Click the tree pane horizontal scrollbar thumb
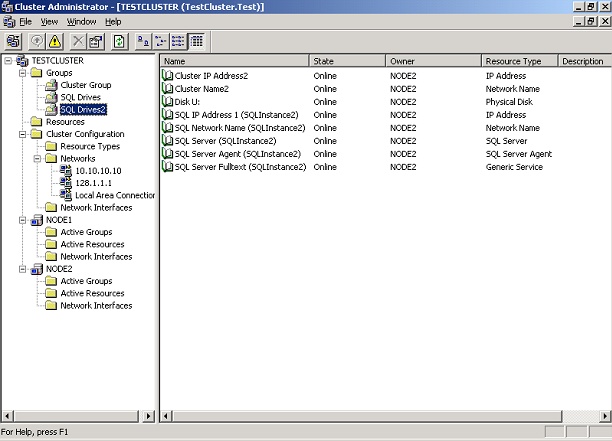The image size is (612, 441). [76, 416]
